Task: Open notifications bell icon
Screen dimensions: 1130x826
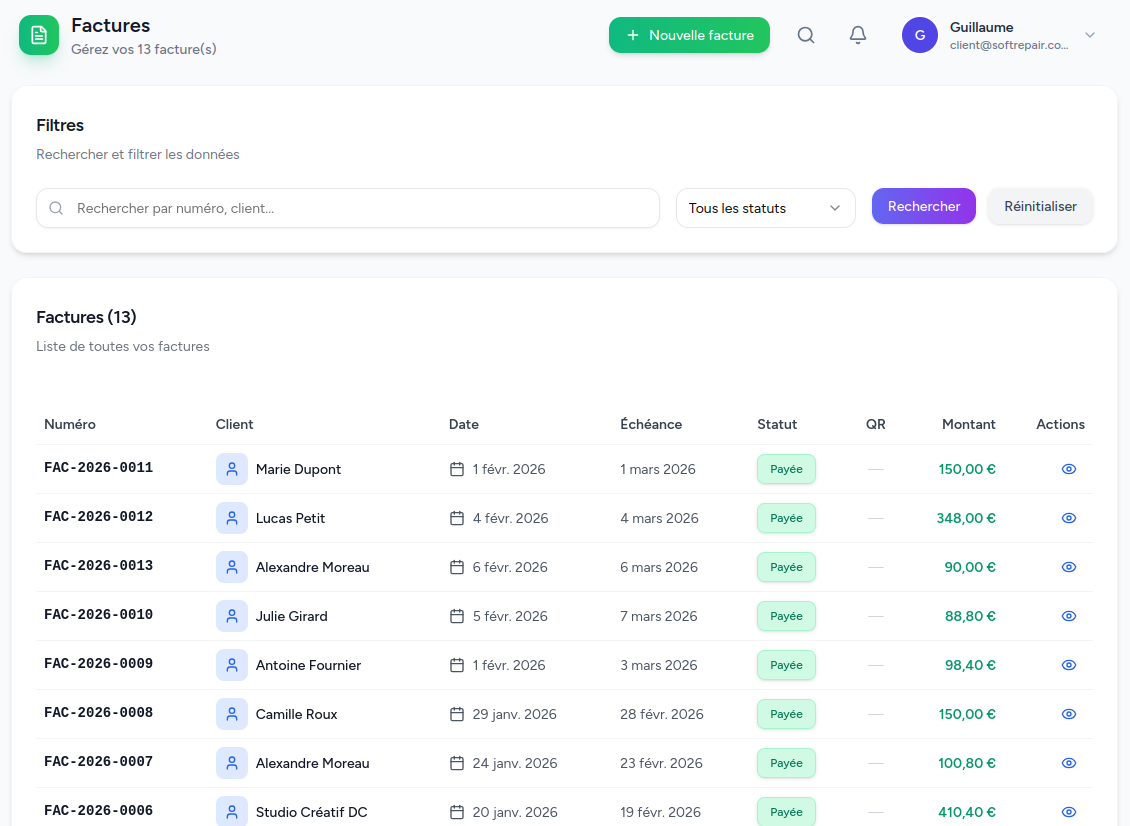Action: 857,35
